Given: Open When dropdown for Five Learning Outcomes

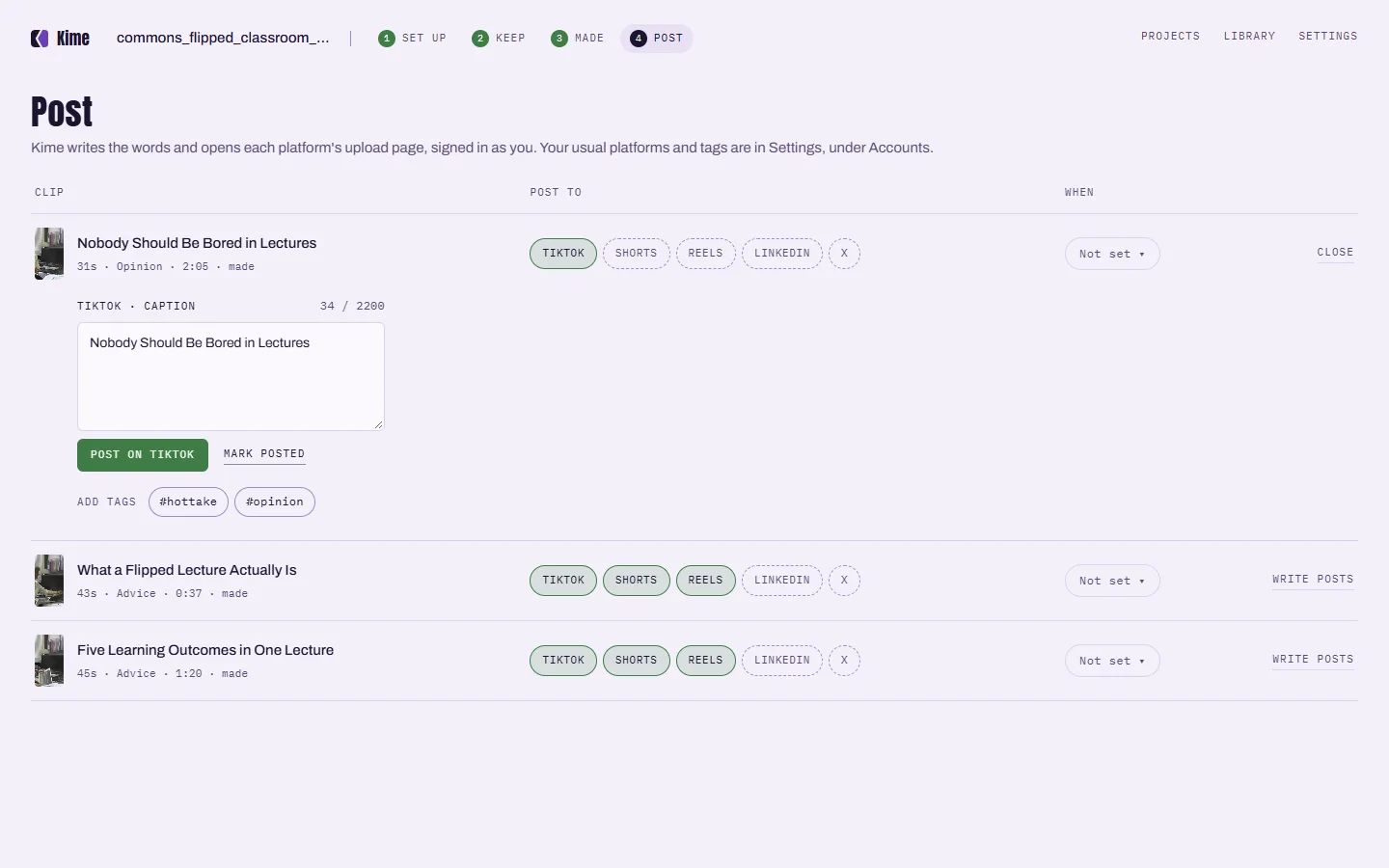Looking at the screenshot, I should pyautogui.click(x=1112, y=661).
